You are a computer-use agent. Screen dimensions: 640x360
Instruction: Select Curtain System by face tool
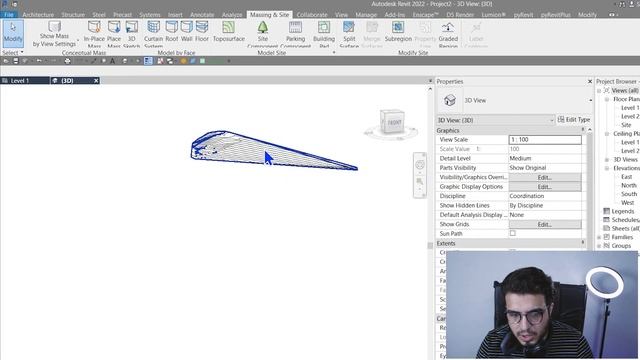coord(153,33)
